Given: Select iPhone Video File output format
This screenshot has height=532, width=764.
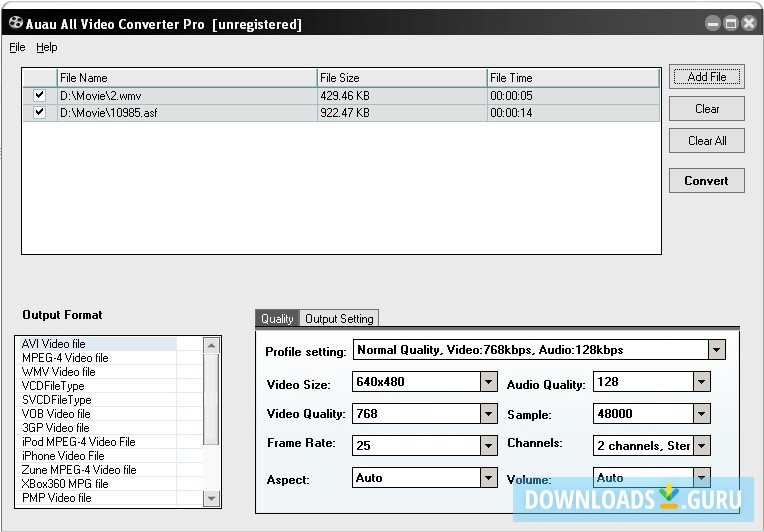Looking at the screenshot, I should point(96,456).
